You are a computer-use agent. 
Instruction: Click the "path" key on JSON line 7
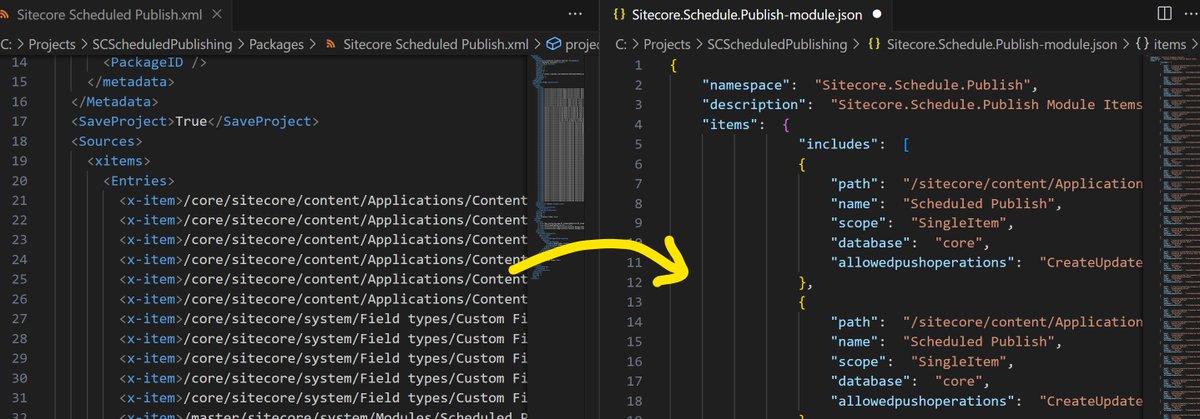point(856,183)
